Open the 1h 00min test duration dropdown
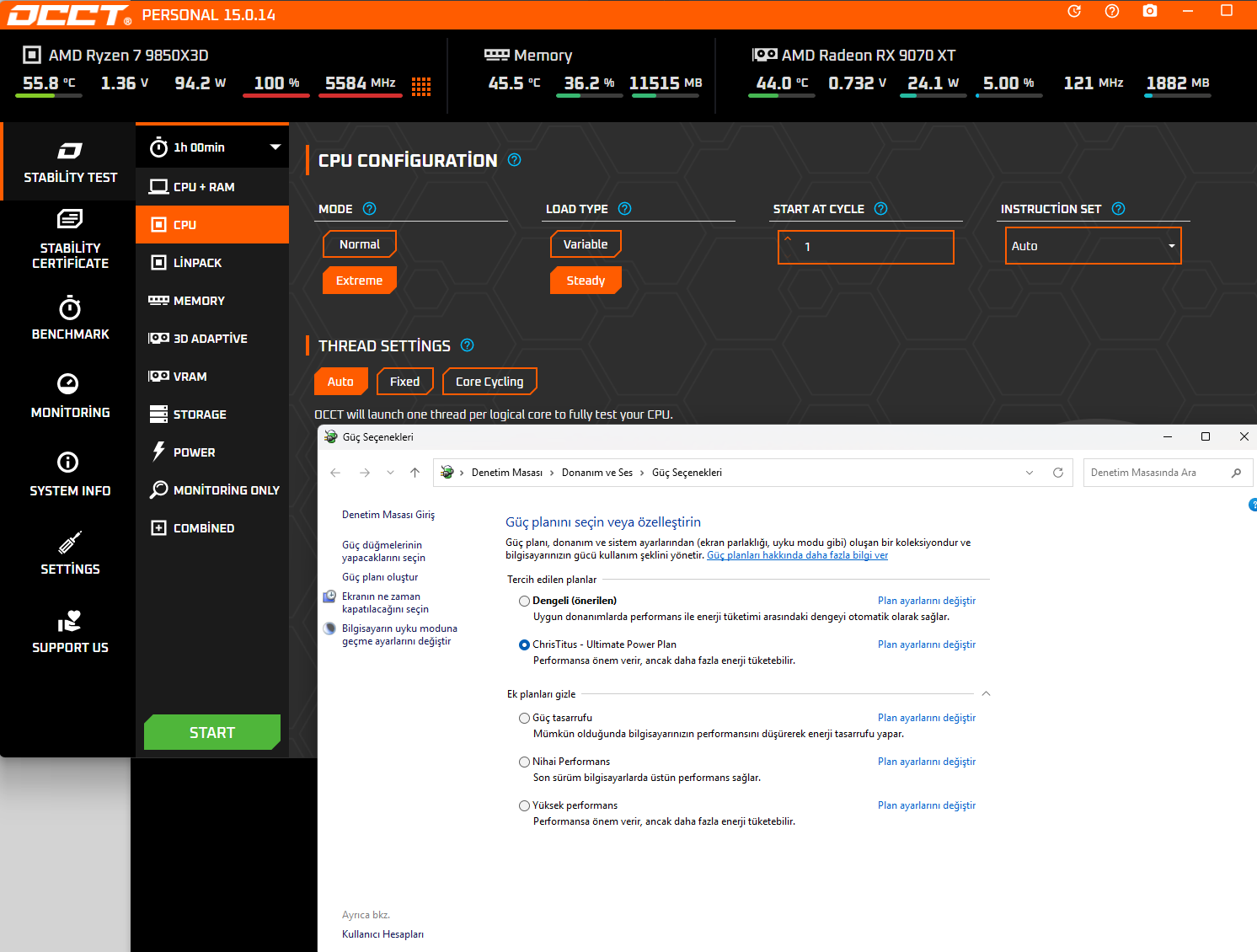1257x952 pixels. tap(212, 147)
